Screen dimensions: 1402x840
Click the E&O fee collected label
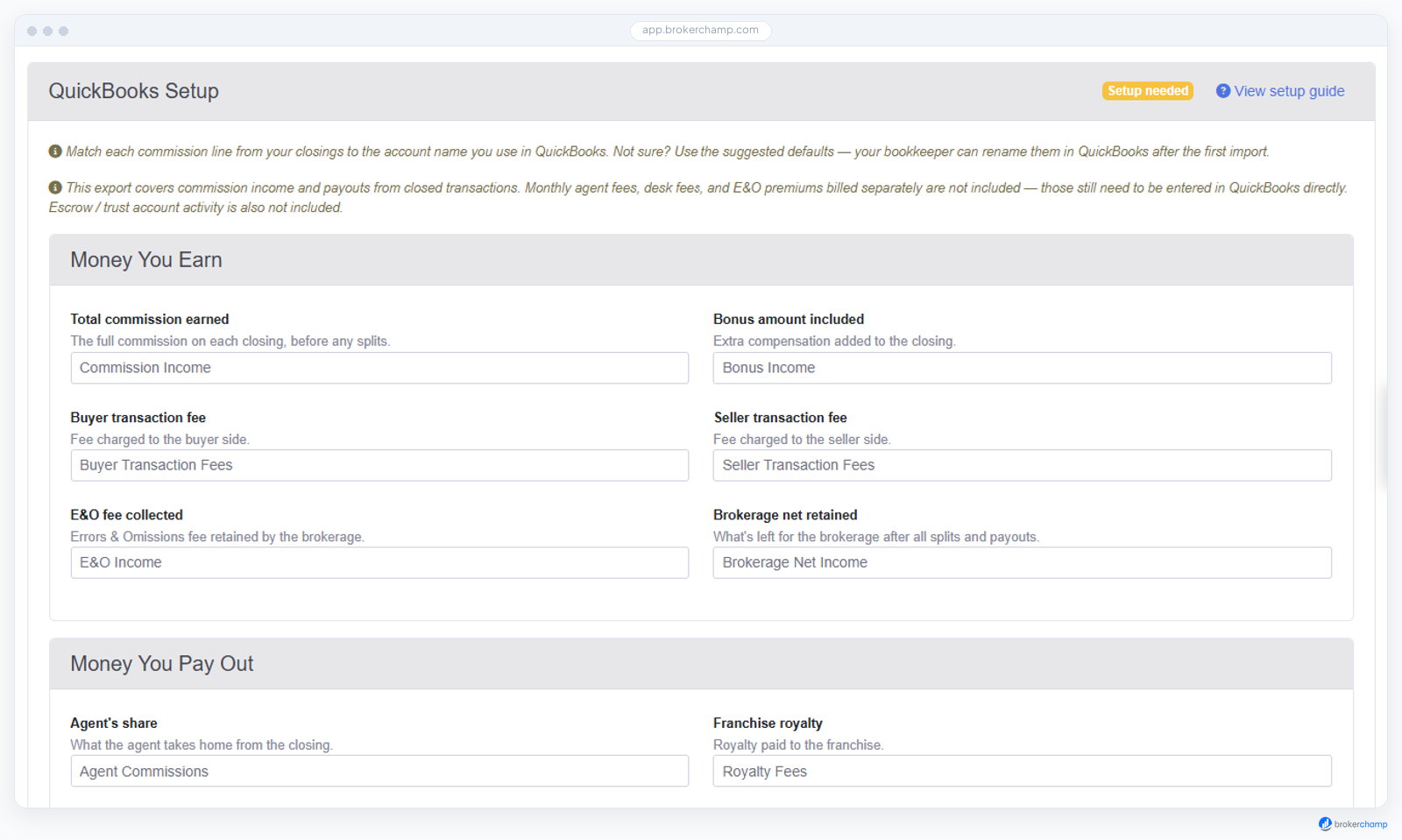pyautogui.click(x=127, y=515)
